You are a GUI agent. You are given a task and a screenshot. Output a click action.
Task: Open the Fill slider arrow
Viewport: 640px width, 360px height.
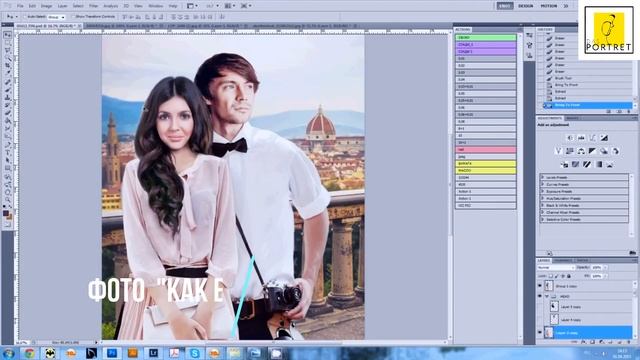pyautogui.click(x=605, y=276)
